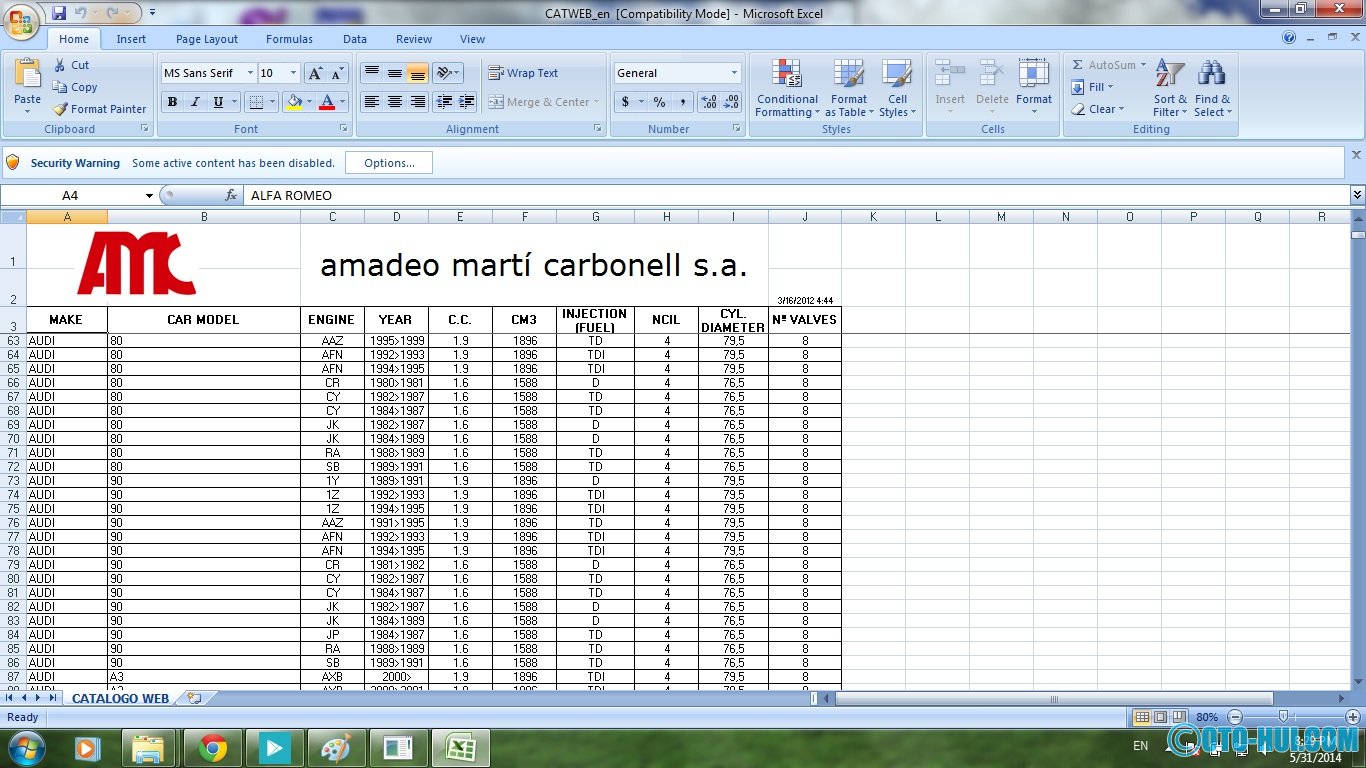Click the Insert Worksheet tab icon

[x=194, y=698]
